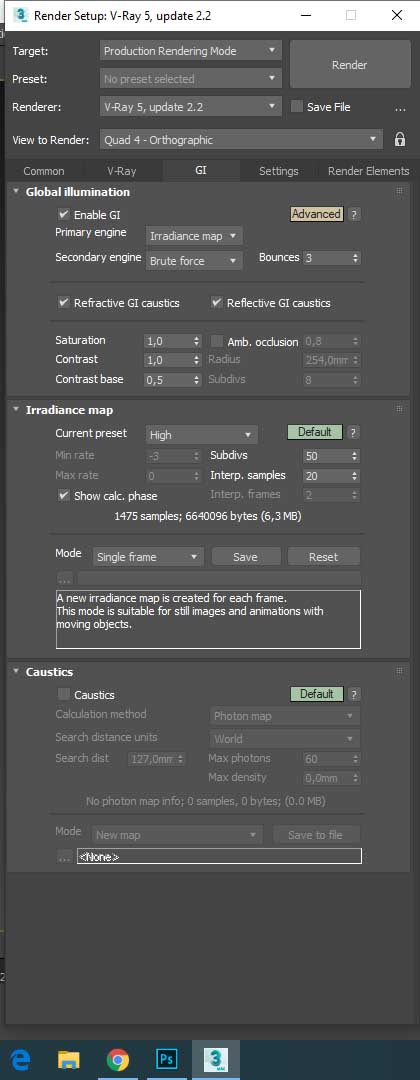Open irradiance Mode Single frame dropdown
The image size is (420, 1080).
point(148,557)
